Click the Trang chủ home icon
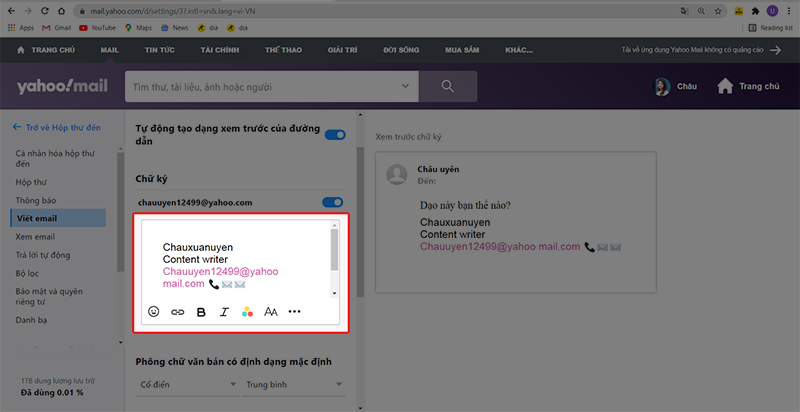Screen dimensions: 800x412 [x=726, y=87]
